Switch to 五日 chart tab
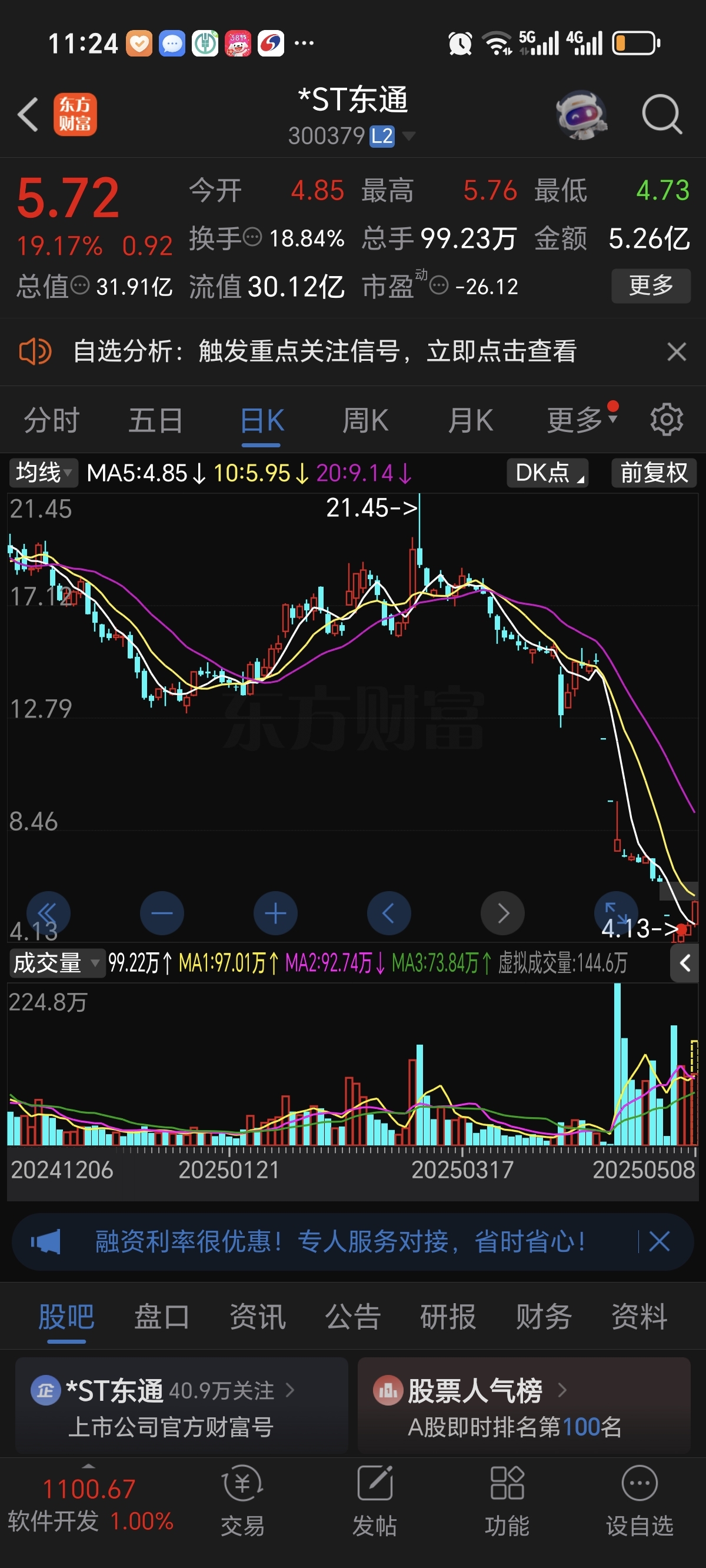This screenshot has width=706, height=1568. (x=156, y=420)
